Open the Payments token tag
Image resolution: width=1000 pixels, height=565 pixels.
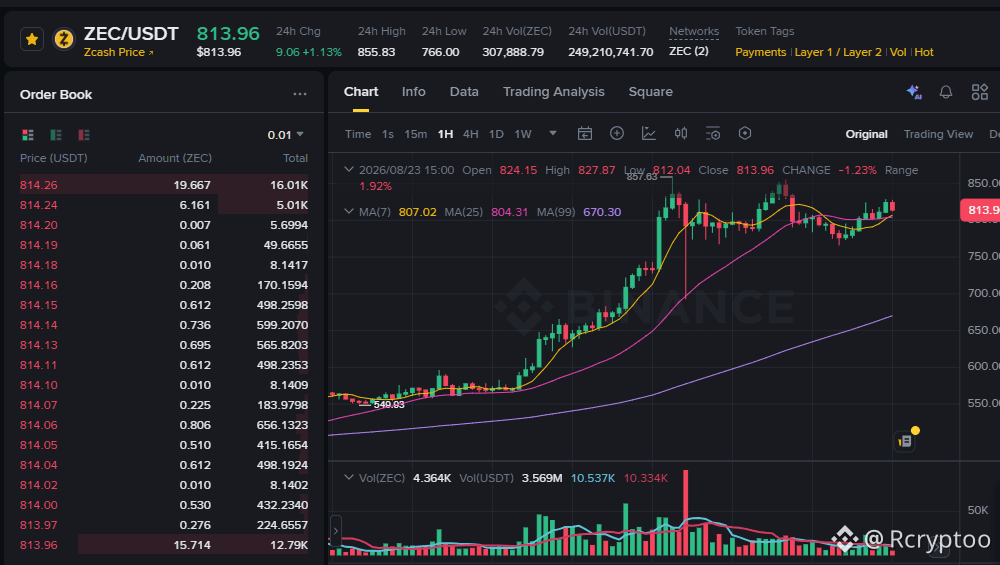760,52
